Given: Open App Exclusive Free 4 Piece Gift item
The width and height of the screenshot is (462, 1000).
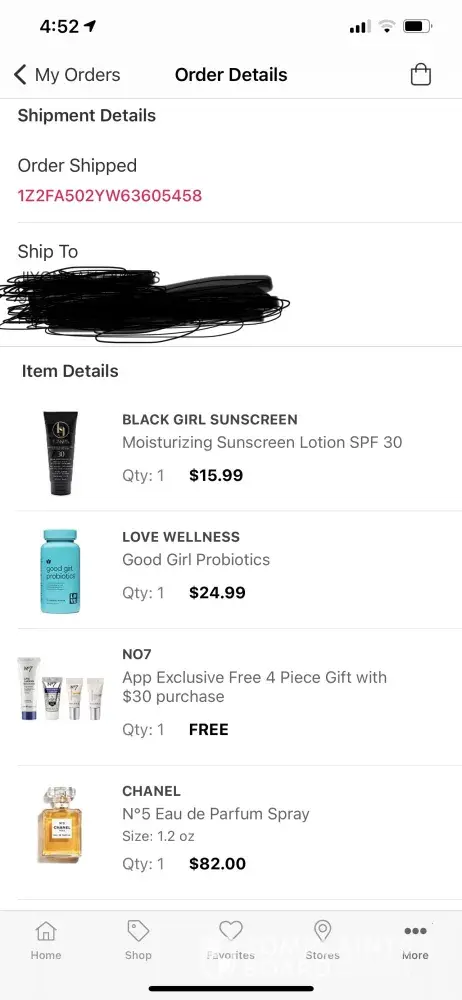Looking at the screenshot, I should (x=255, y=687).
